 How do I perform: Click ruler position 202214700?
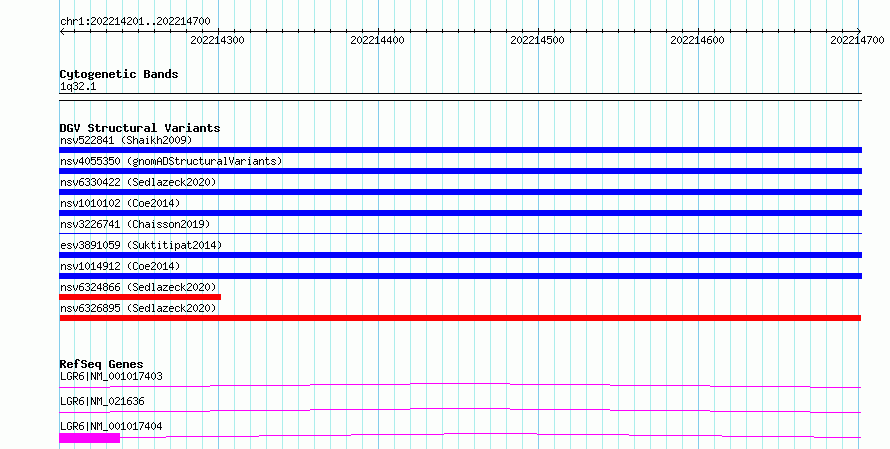coord(857,40)
